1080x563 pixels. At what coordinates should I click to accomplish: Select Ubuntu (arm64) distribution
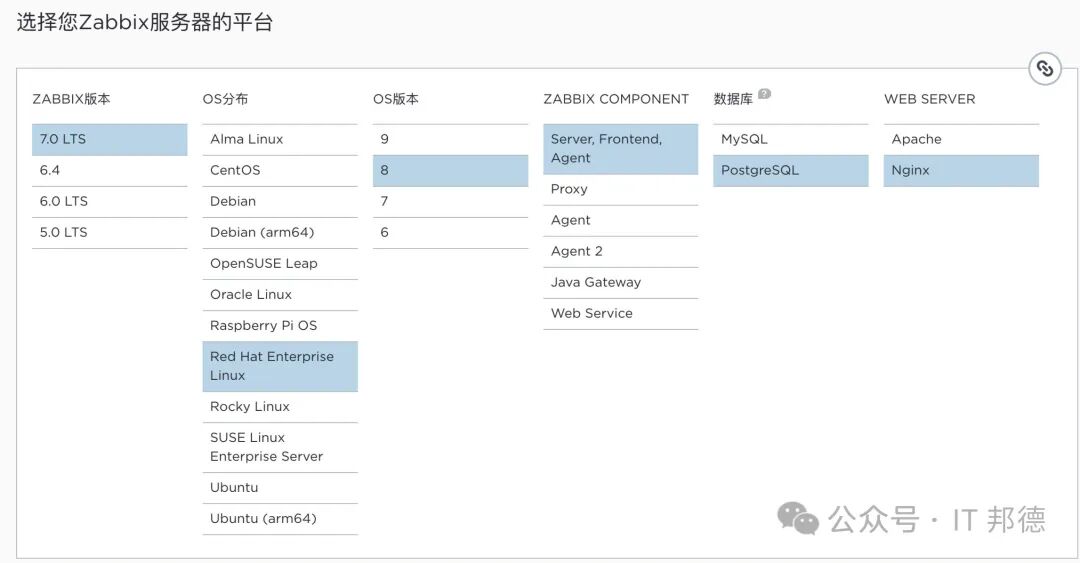[280, 518]
